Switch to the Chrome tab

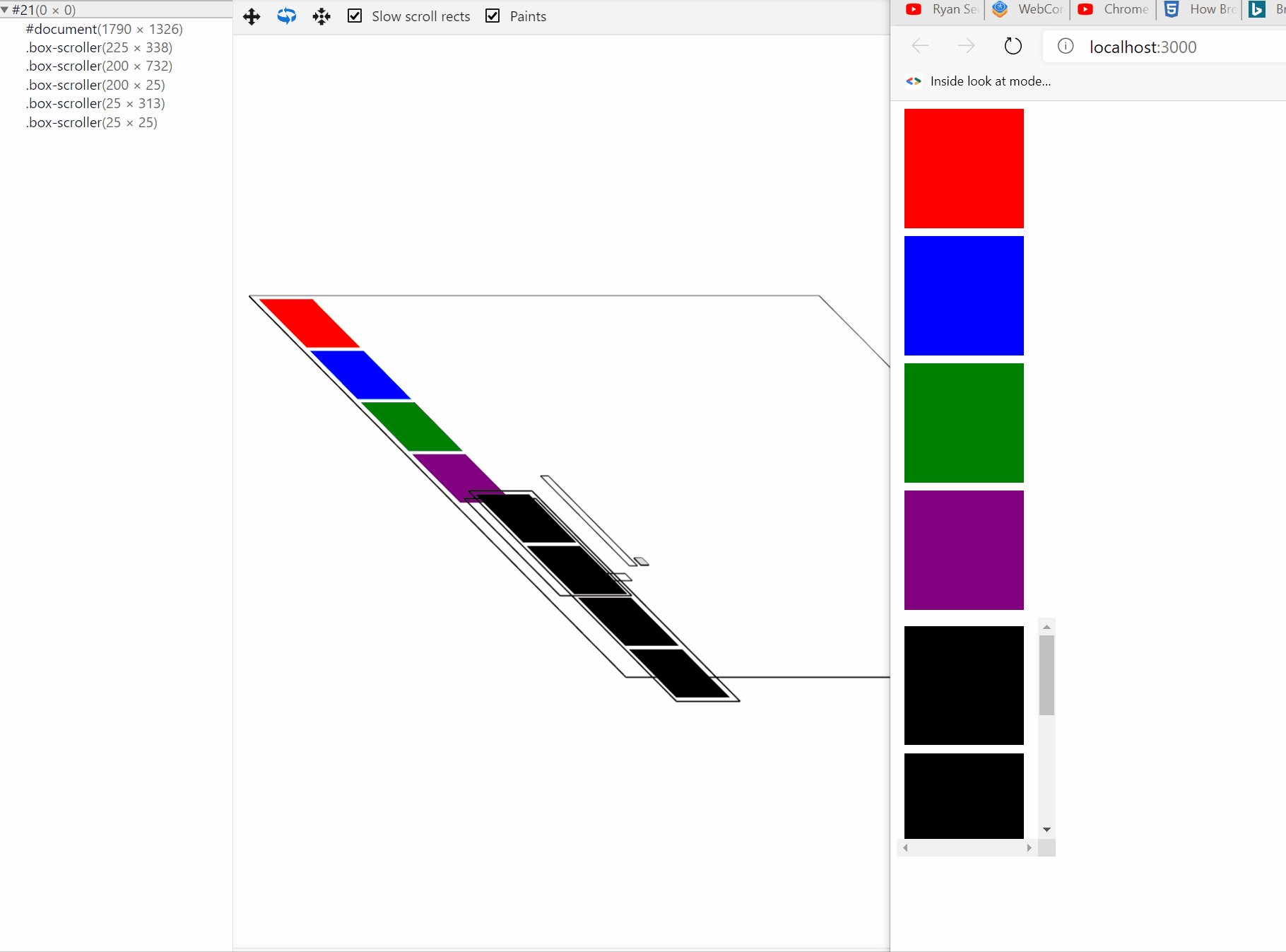point(1127,9)
